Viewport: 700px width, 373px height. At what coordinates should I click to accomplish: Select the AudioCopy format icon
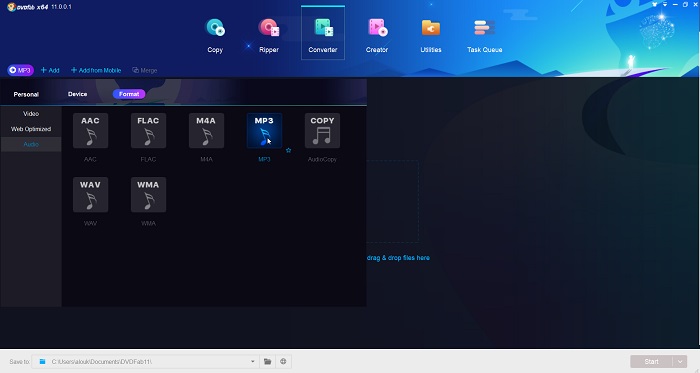click(322, 130)
